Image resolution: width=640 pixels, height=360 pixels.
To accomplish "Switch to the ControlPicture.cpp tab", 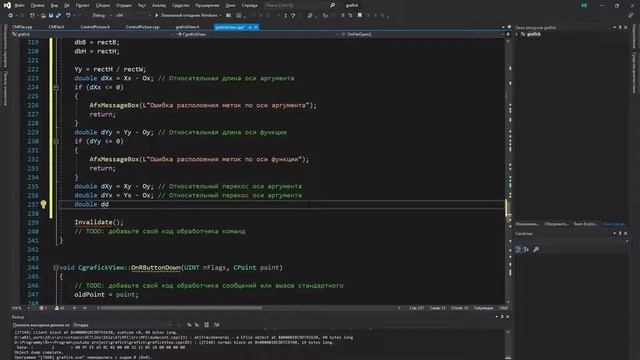I will [142, 27].
